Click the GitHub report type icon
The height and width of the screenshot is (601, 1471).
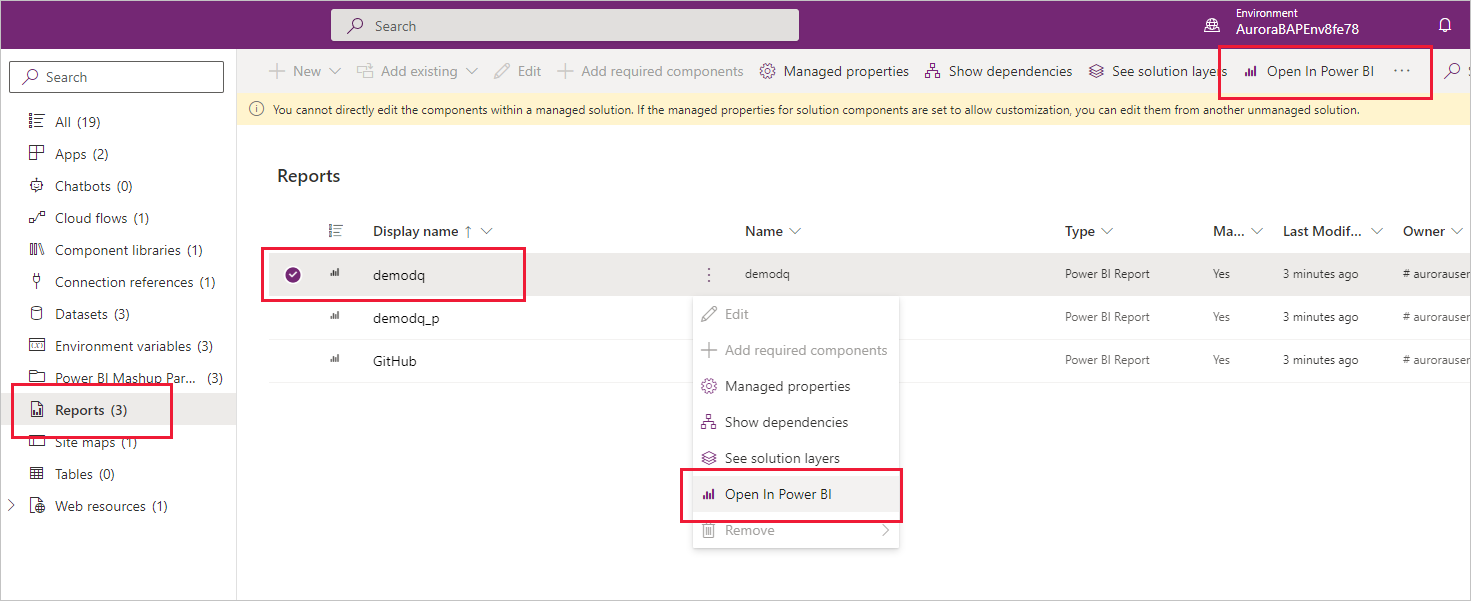335,360
